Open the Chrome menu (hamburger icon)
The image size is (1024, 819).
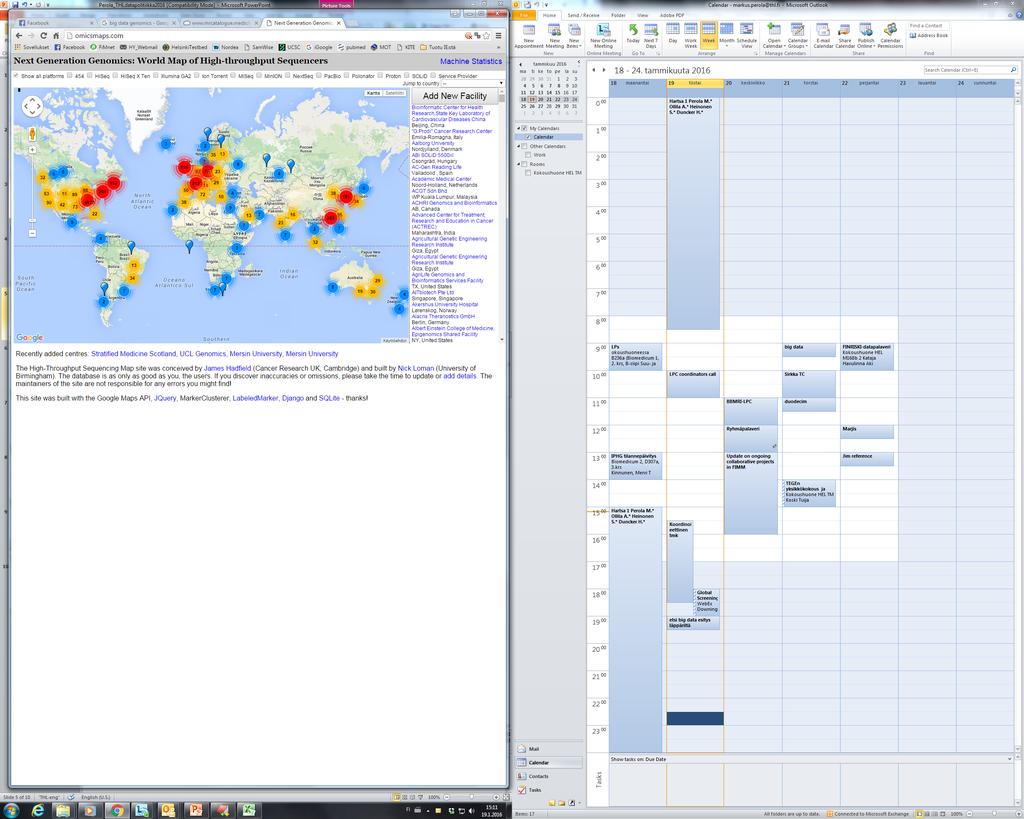tap(499, 35)
